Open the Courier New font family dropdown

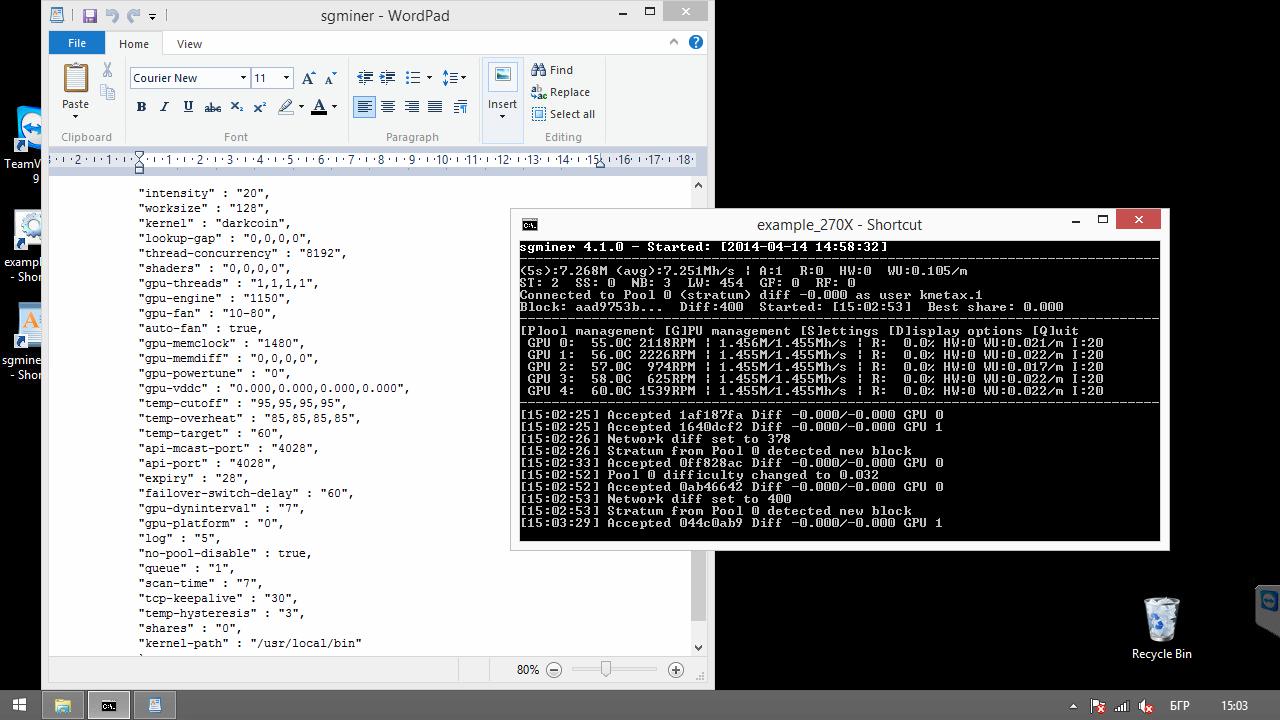[x=242, y=78]
